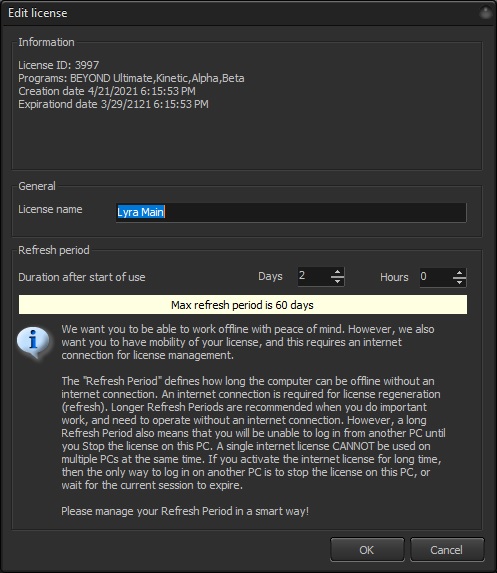The image size is (497, 573).
Task: Click the Max refresh period banner
Action: 243,305
